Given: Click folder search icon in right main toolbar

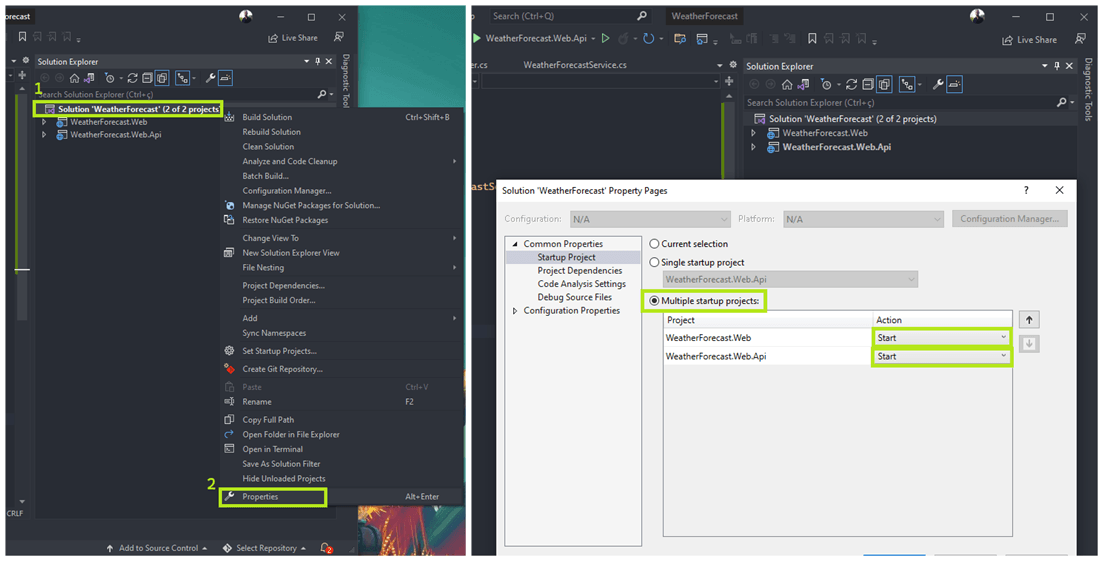Looking at the screenshot, I should coord(680,39).
